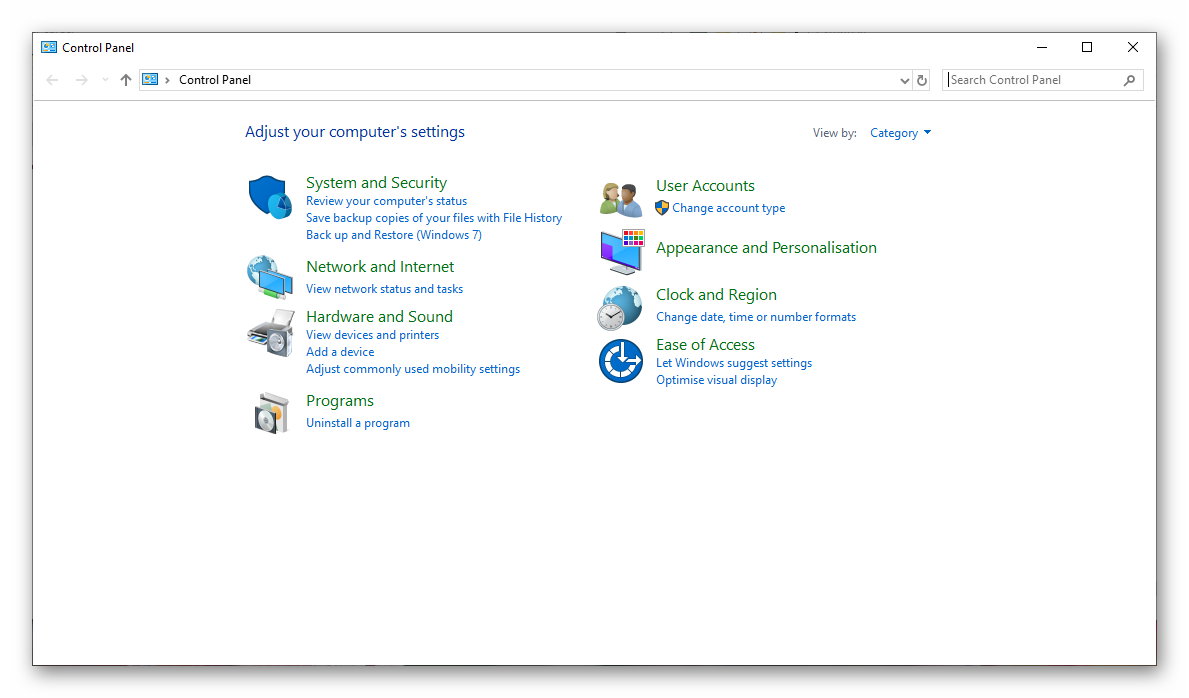Go up one level with the Up arrow
The height and width of the screenshot is (698, 1189).
(x=126, y=80)
